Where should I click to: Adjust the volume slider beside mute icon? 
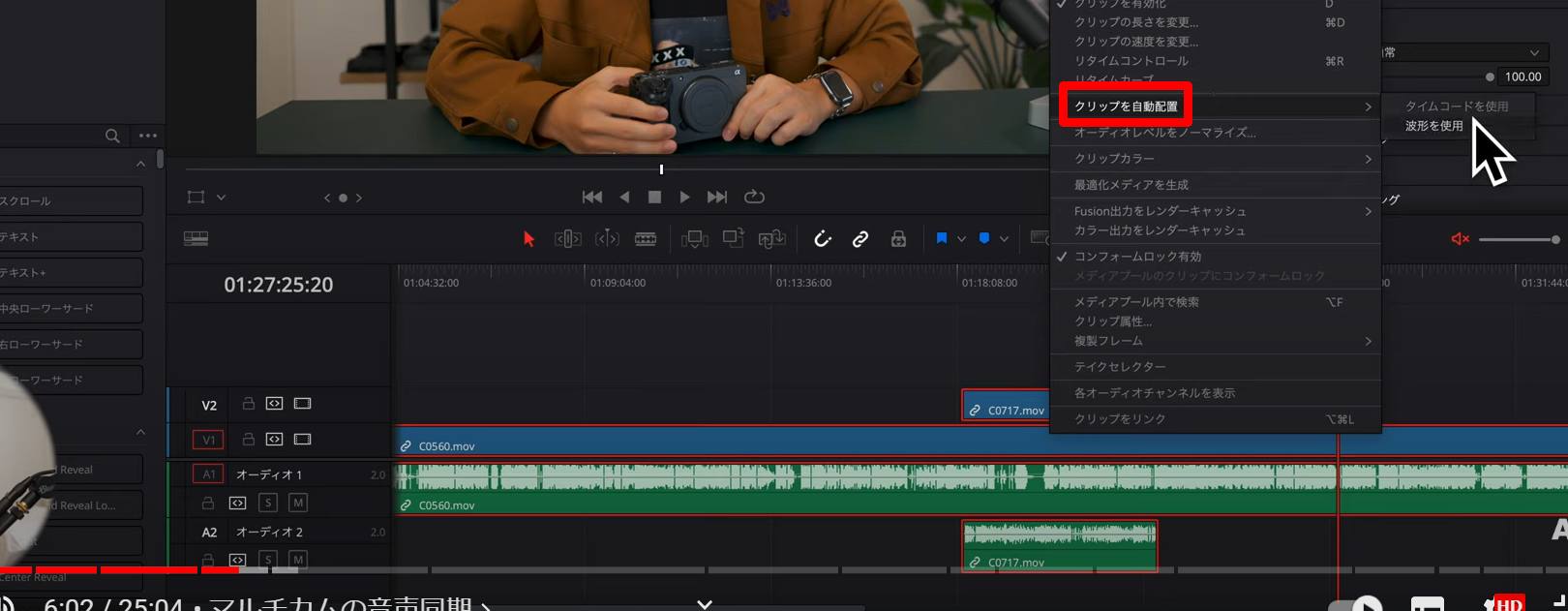click(x=1517, y=239)
